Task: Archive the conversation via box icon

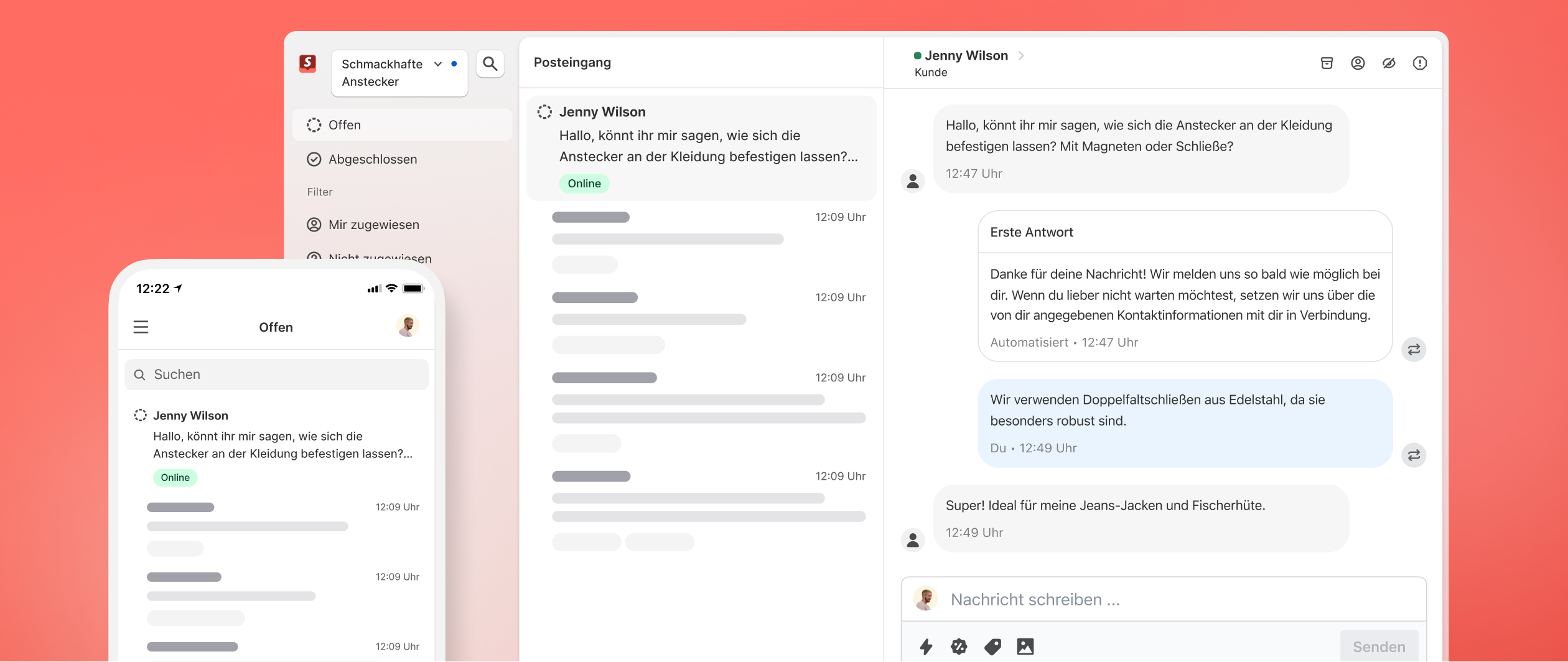Action: pyautogui.click(x=1327, y=63)
